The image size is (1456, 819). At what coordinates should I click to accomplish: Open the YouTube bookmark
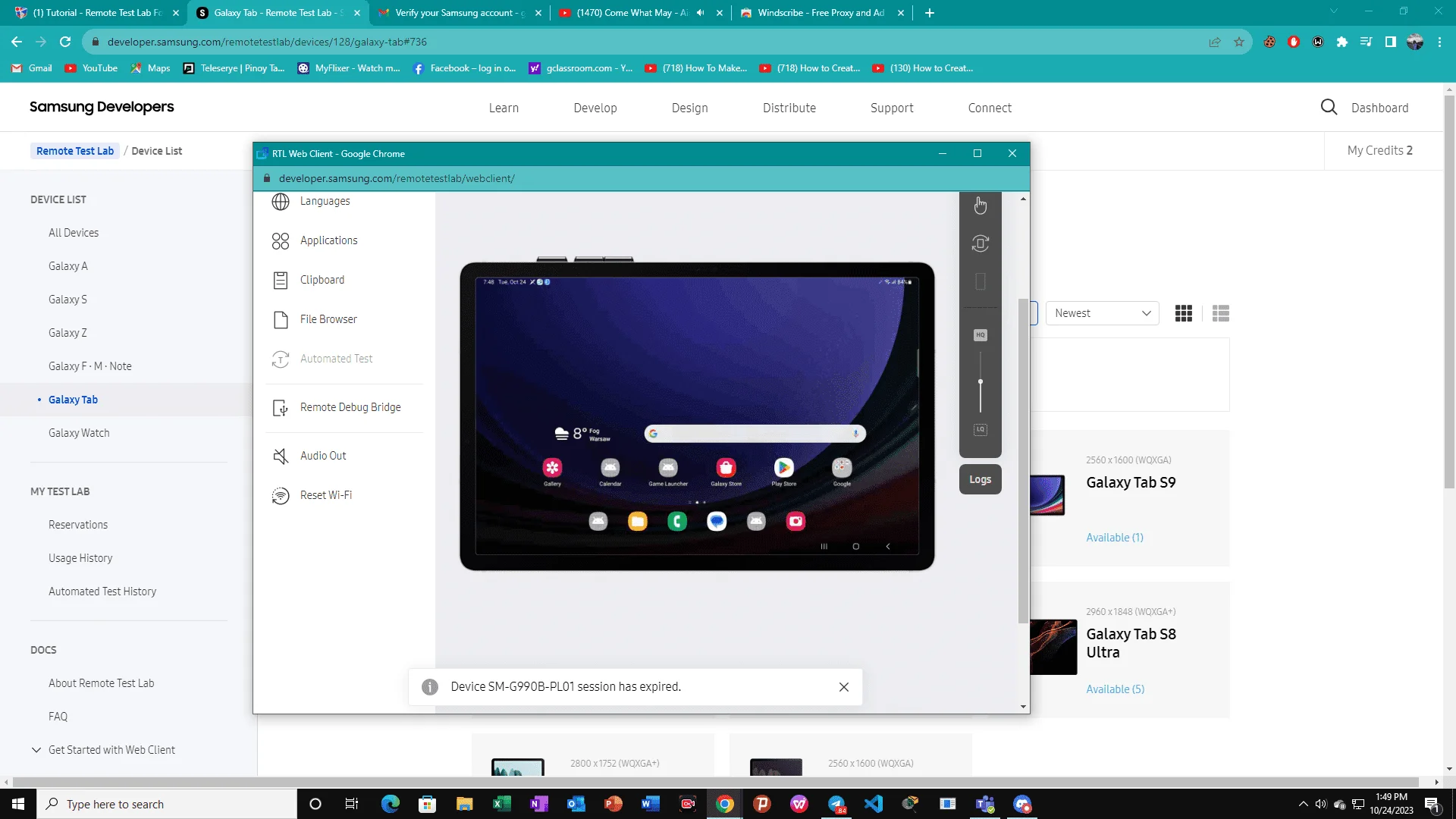91,68
